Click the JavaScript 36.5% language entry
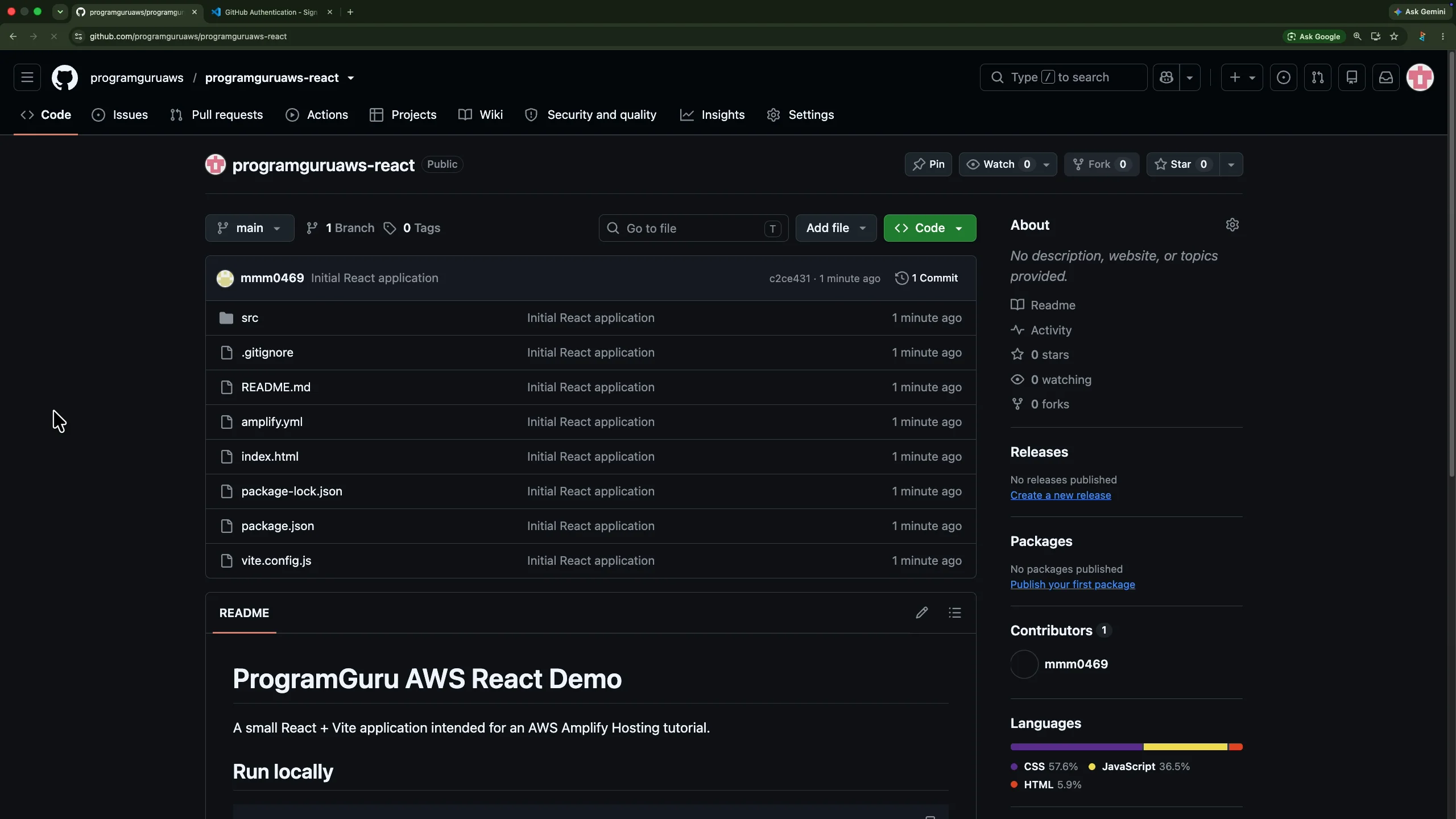 click(x=1139, y=767)
